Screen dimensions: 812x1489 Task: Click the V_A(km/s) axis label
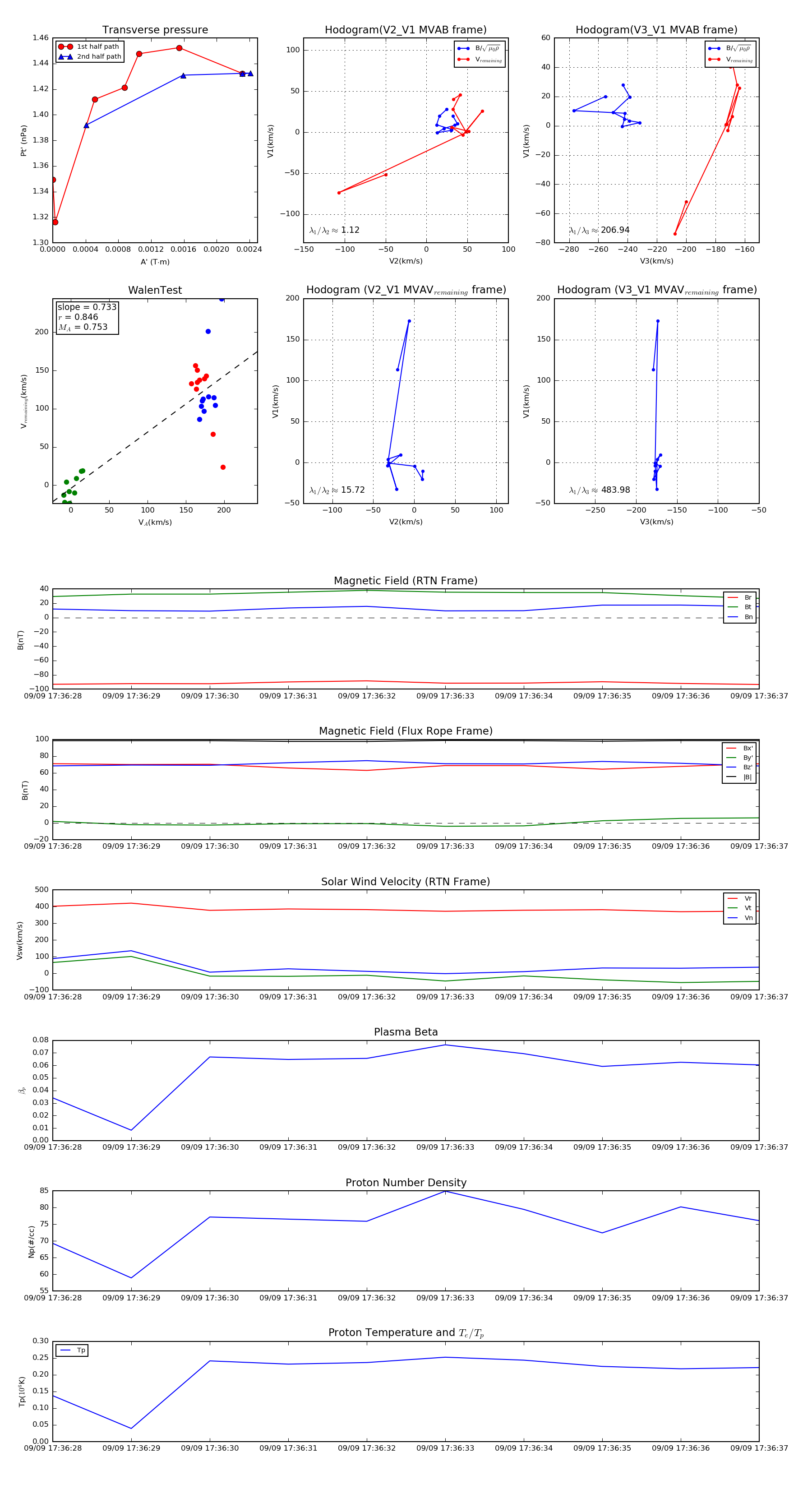tap(155, 523)
